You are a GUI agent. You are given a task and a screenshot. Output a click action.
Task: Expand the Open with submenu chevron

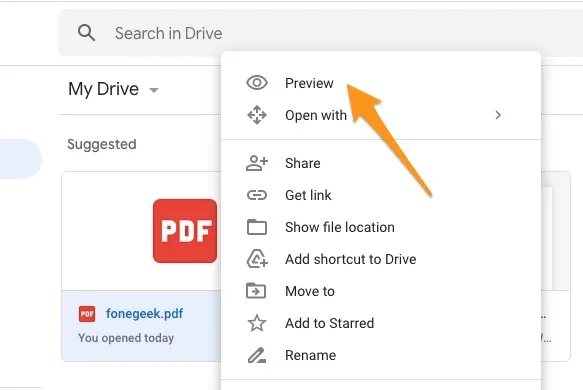click(x=498, y=115)
